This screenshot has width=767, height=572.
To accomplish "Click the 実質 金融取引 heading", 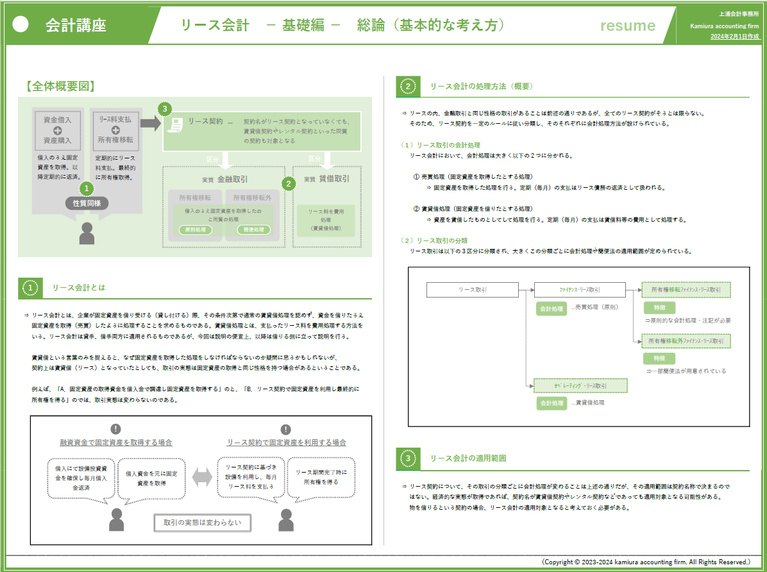I will pyautogui.click(x=225, y=180).
